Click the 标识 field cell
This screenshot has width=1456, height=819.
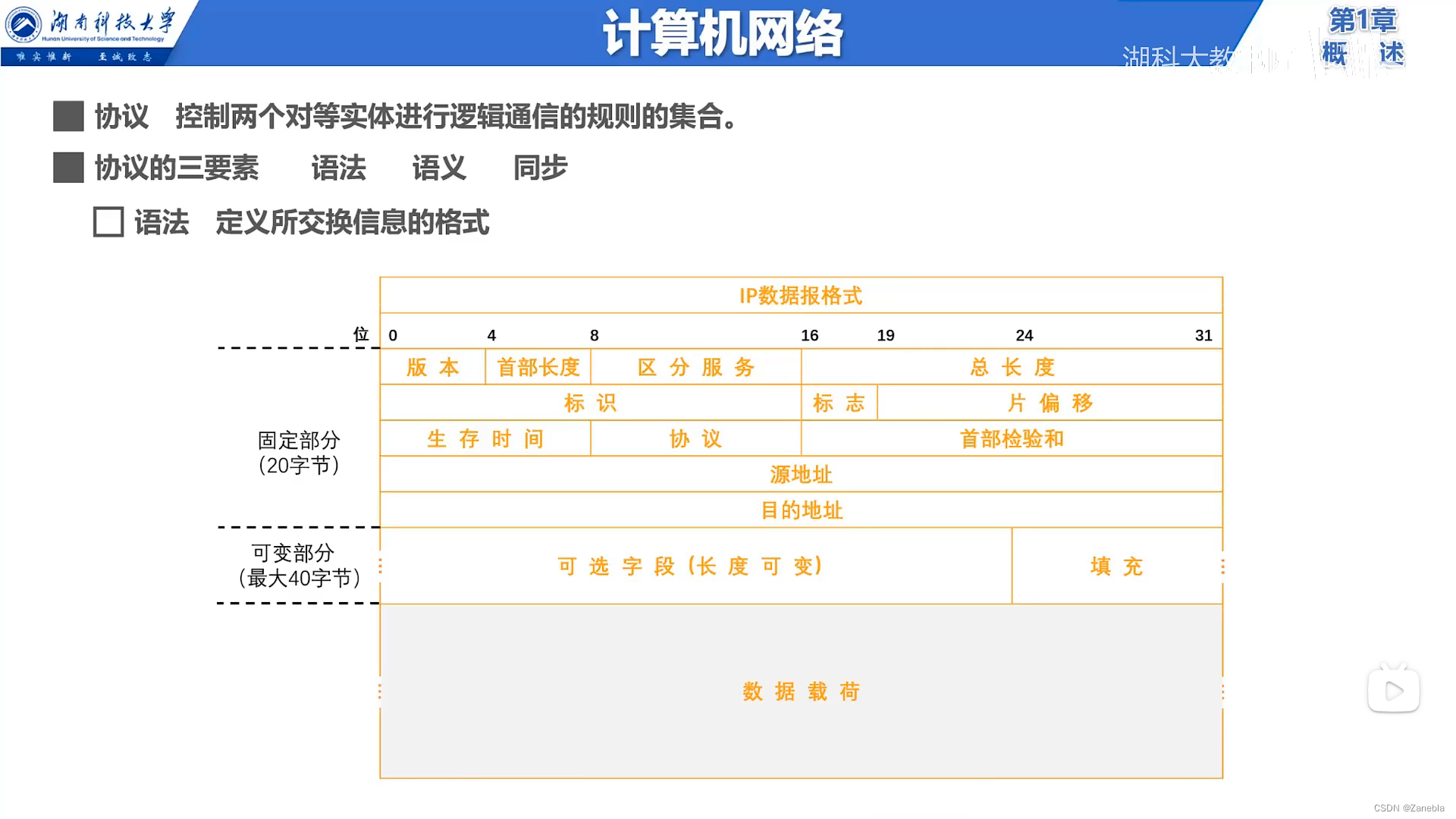(591, 403)
